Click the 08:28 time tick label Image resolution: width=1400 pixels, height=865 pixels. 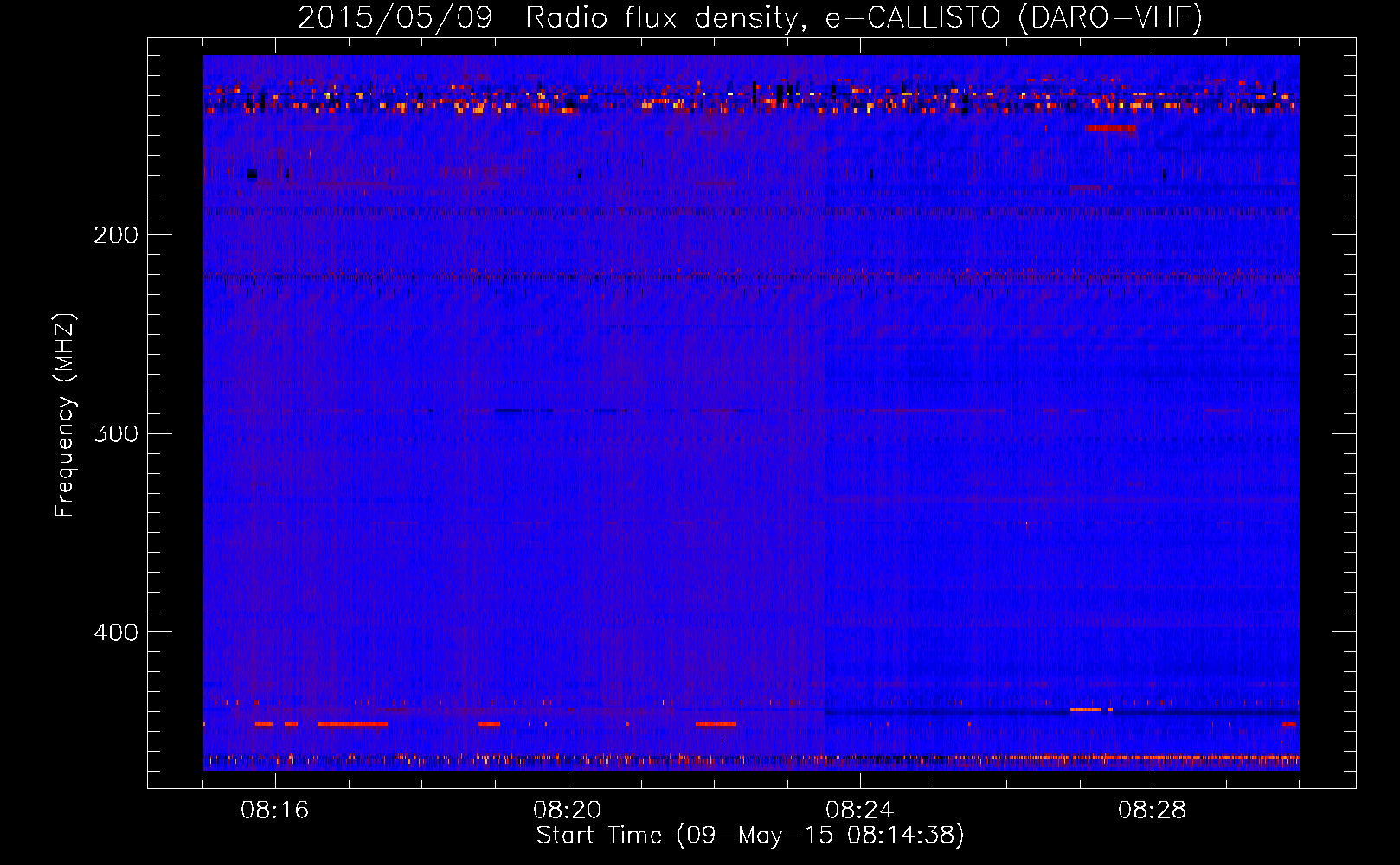pos(1153,811)
